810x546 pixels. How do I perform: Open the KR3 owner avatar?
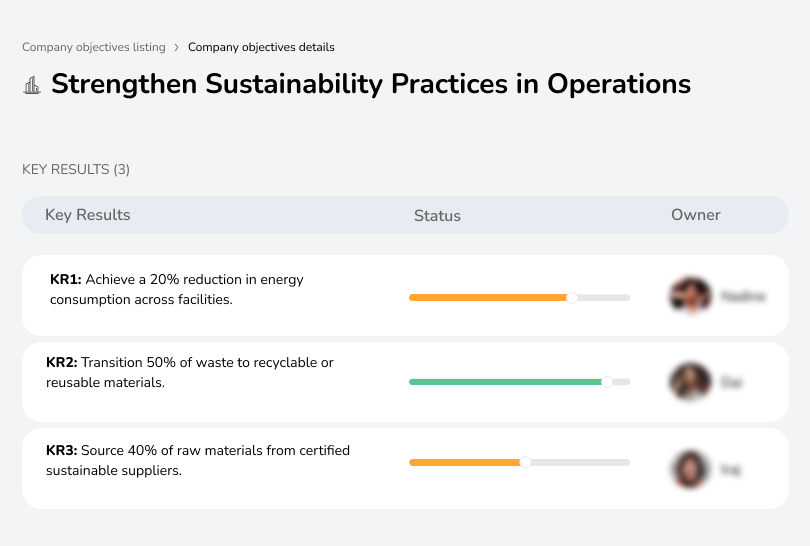coord(690,468)
